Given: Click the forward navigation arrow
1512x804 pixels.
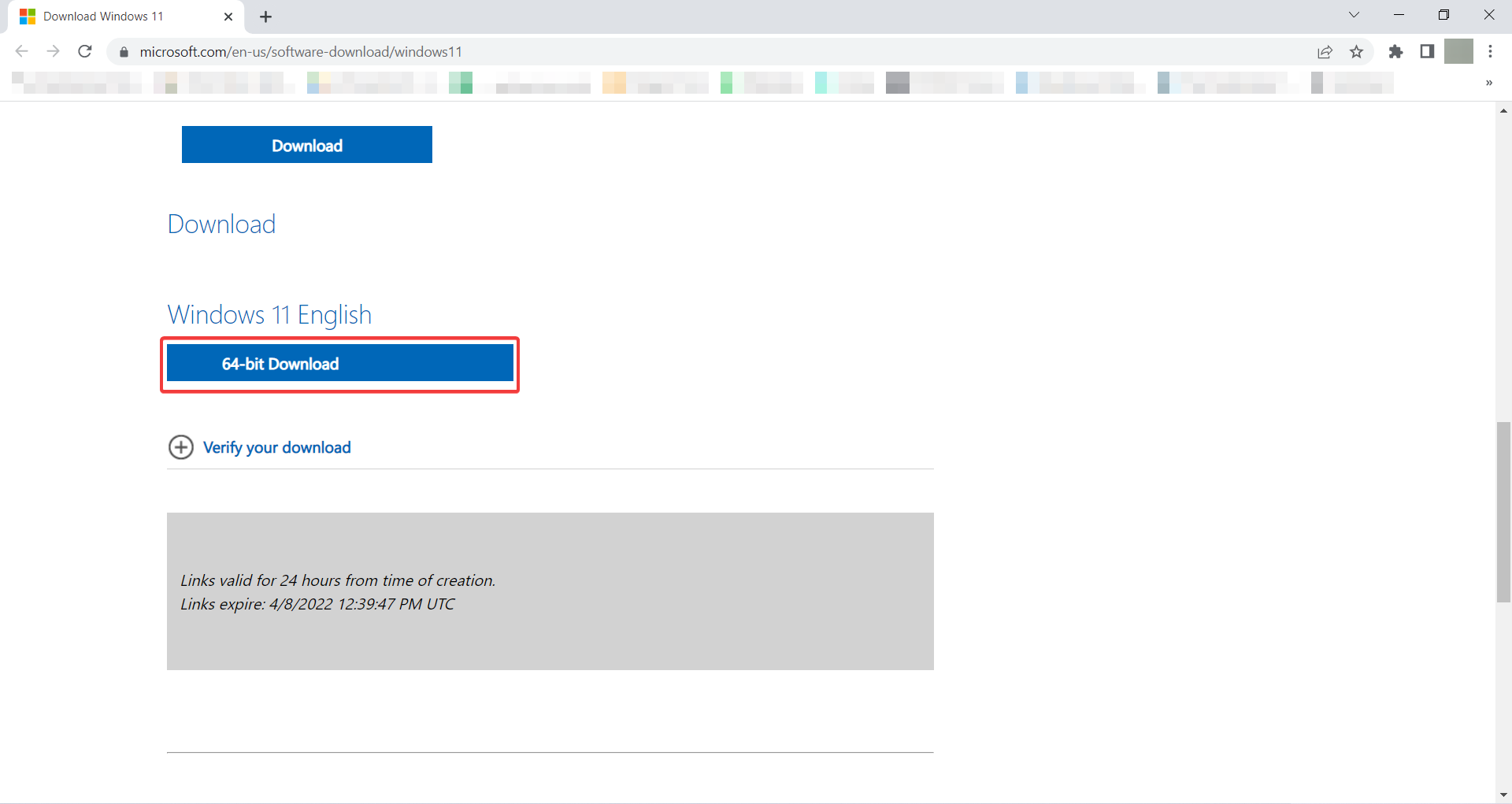Looking at the screenshot, I should pos(53,51).
